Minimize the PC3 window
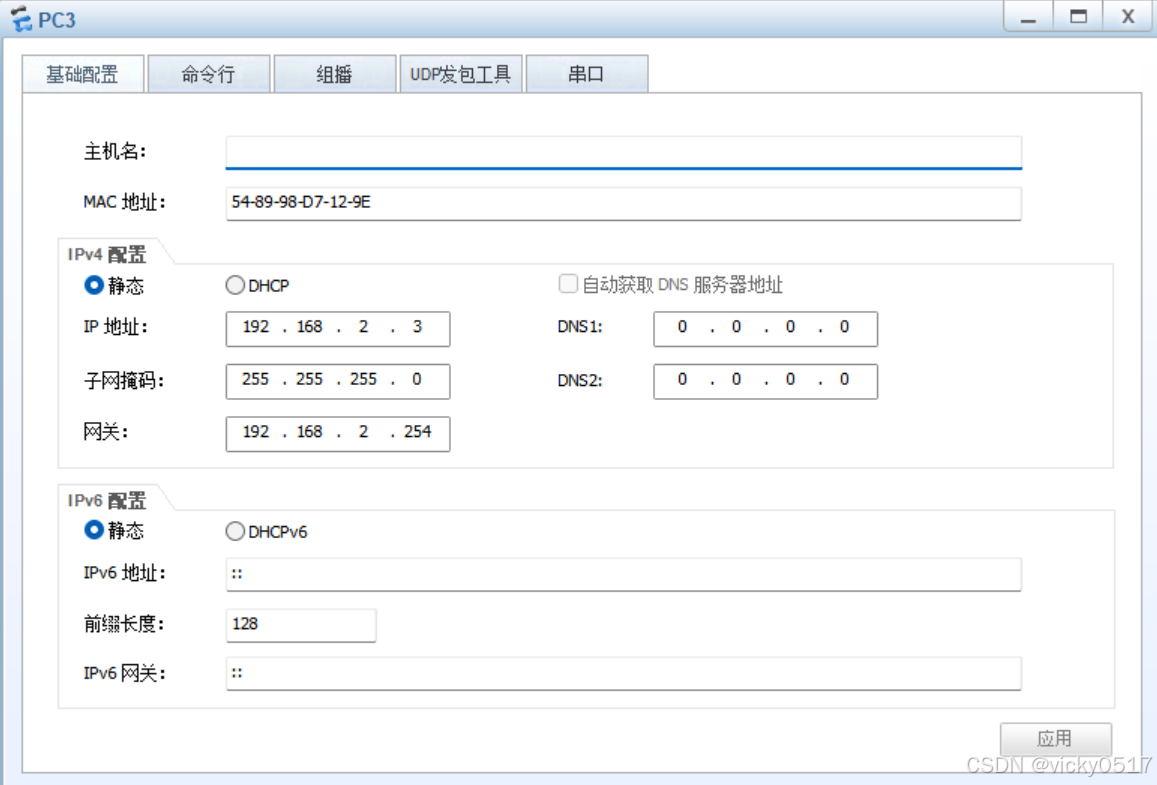This screenshot has width=1157, height=785. point(1028,17)
